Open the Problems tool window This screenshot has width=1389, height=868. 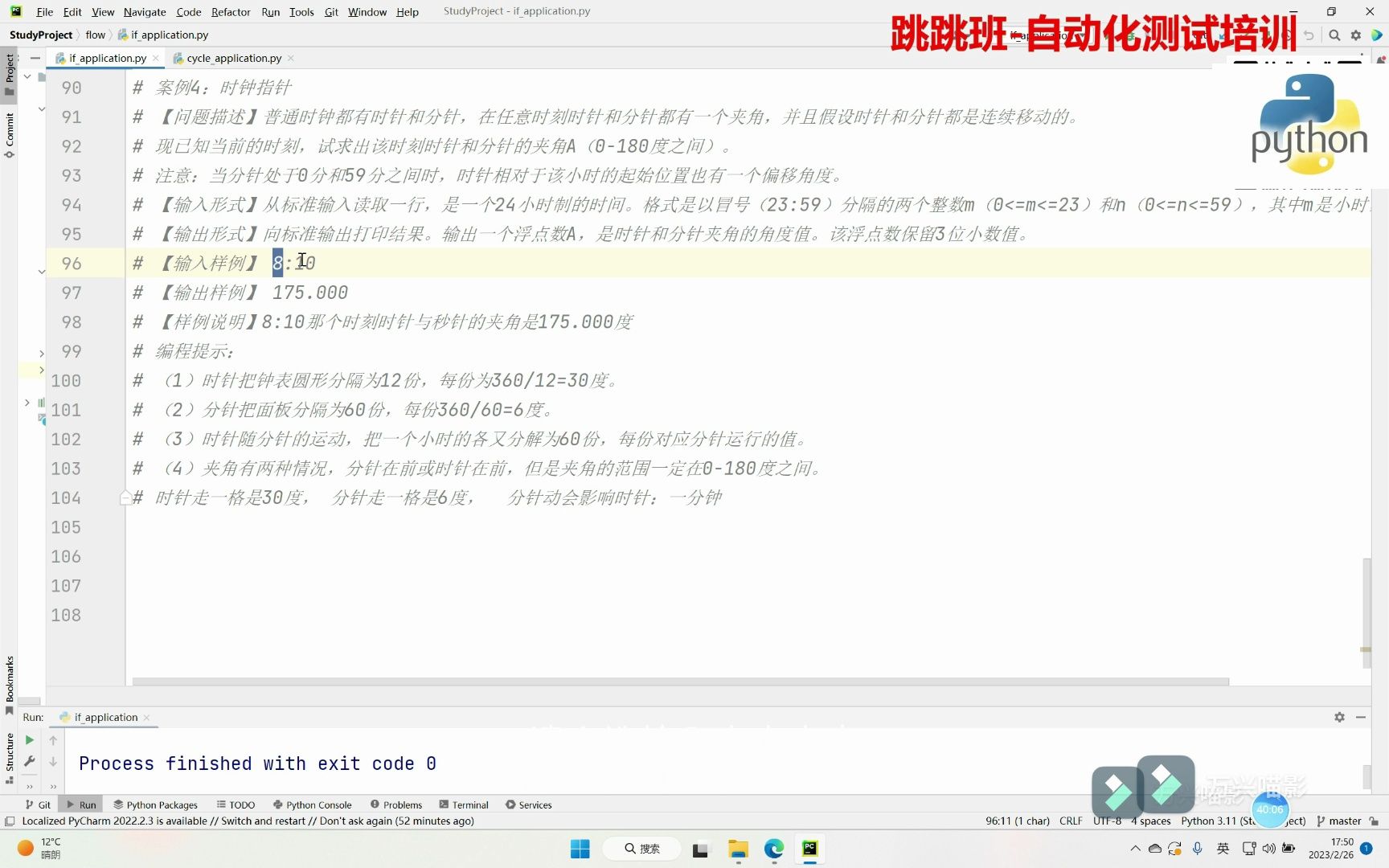coord(396,805)
